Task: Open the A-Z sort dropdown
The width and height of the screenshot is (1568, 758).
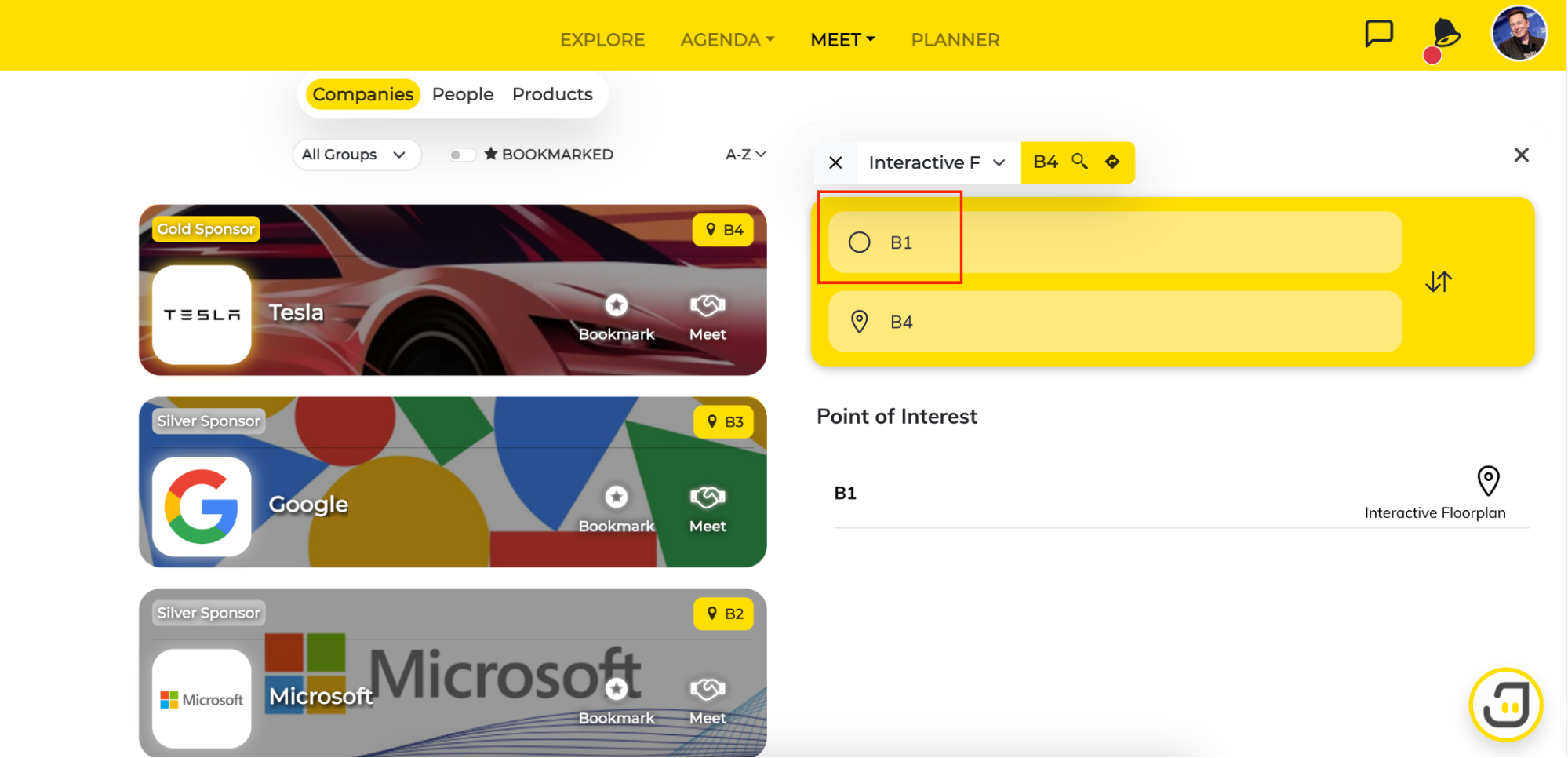Action: (x=745, y=155)
